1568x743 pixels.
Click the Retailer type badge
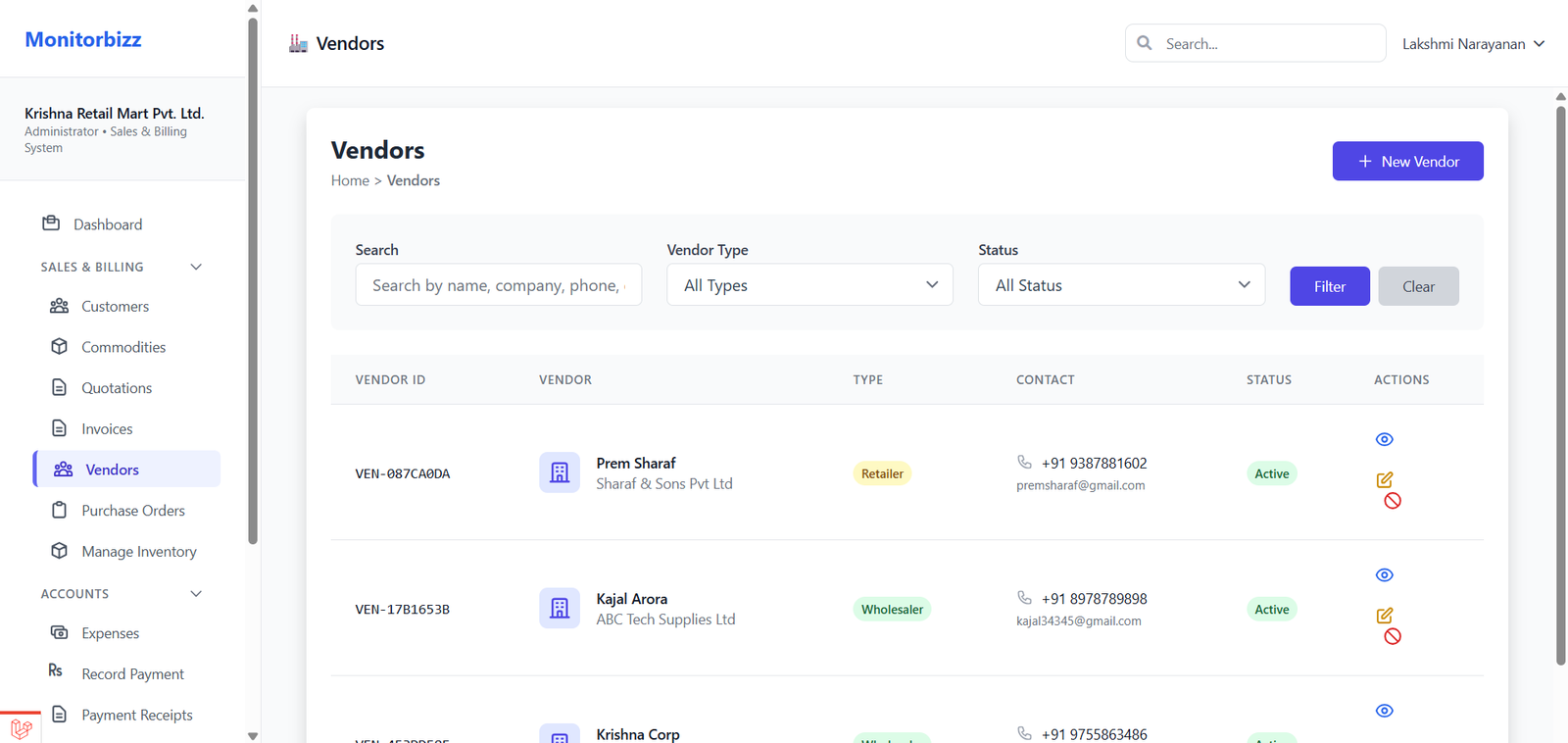(882, 473)
